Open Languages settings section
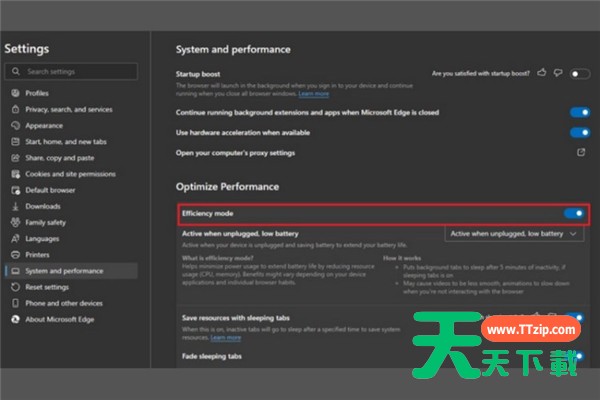Image resolution: width=600 pixels, height=400 pixels. coord(42,239)
